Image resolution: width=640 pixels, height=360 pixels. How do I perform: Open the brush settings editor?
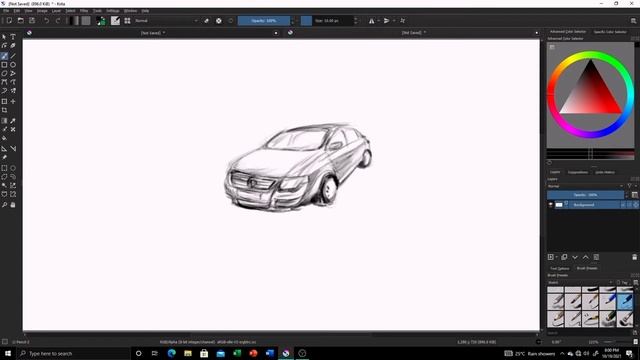(116, 21)
